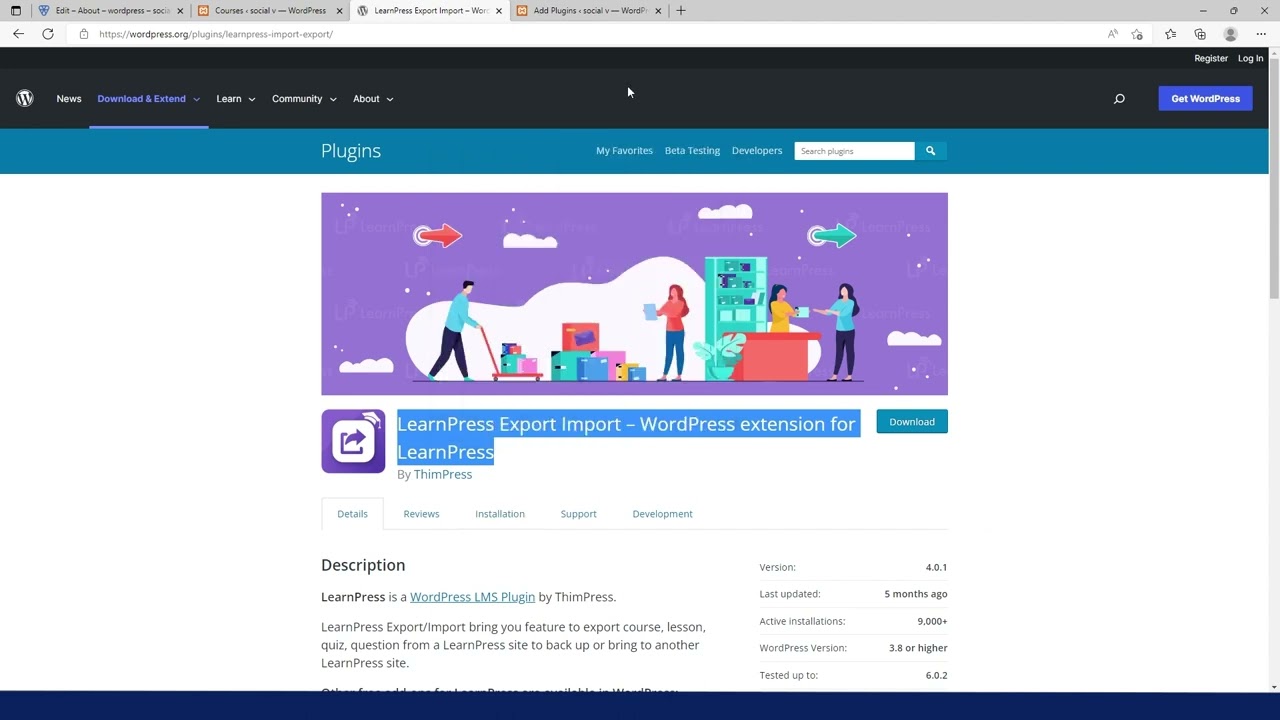The image size is (1280, 720).
Task: Close the Courses social v tab
Action: 339,11
